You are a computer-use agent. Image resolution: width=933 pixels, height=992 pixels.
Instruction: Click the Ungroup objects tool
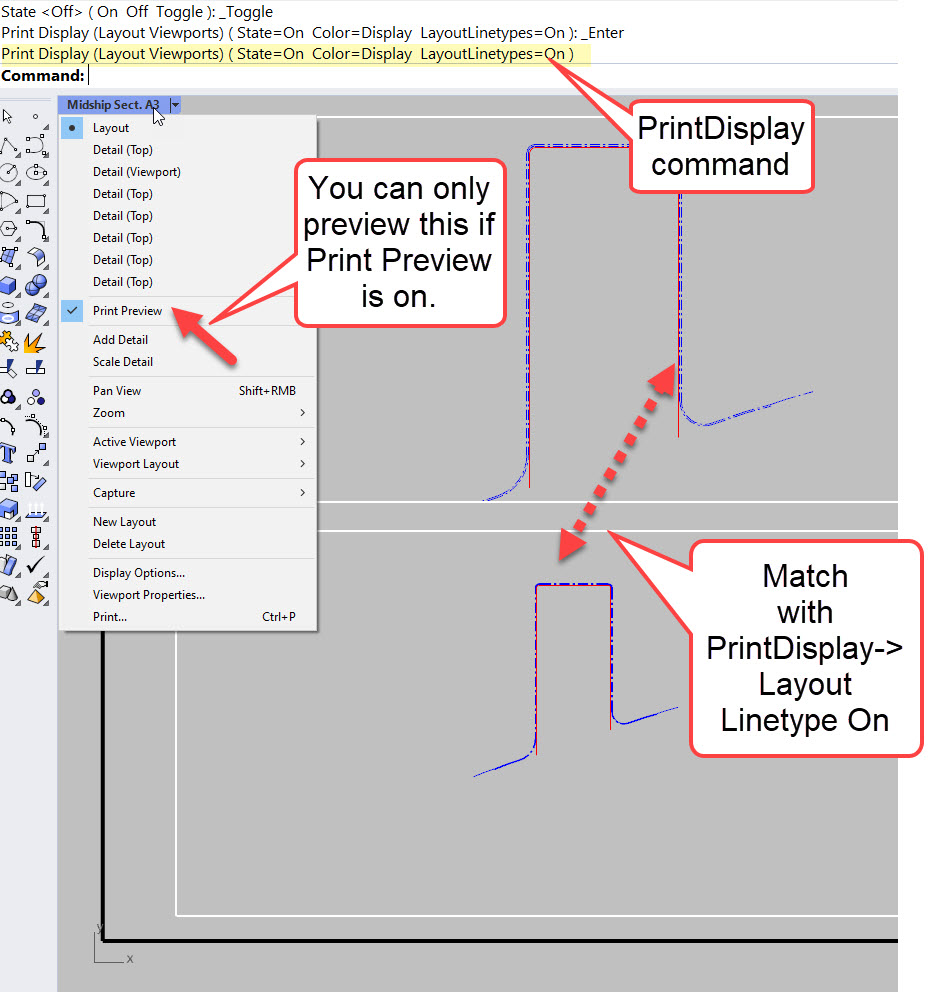pyautogui.click(x=36, y=397)
